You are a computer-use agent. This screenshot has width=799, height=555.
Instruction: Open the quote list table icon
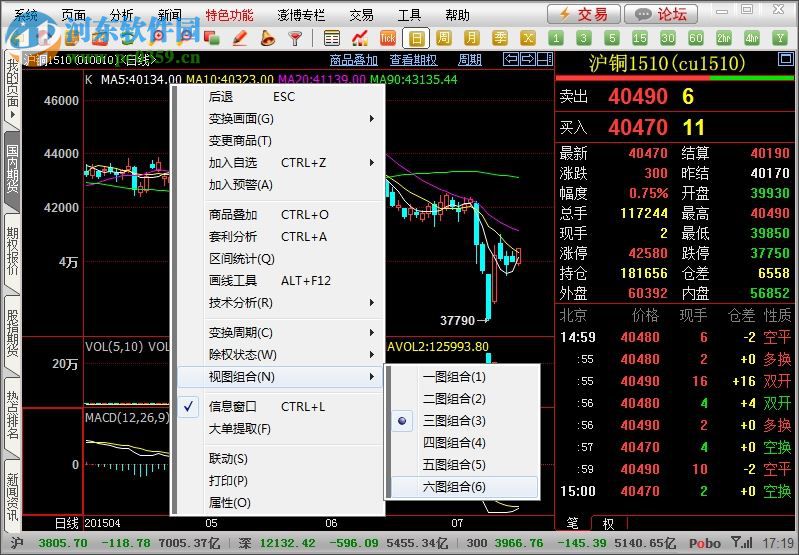332,38
